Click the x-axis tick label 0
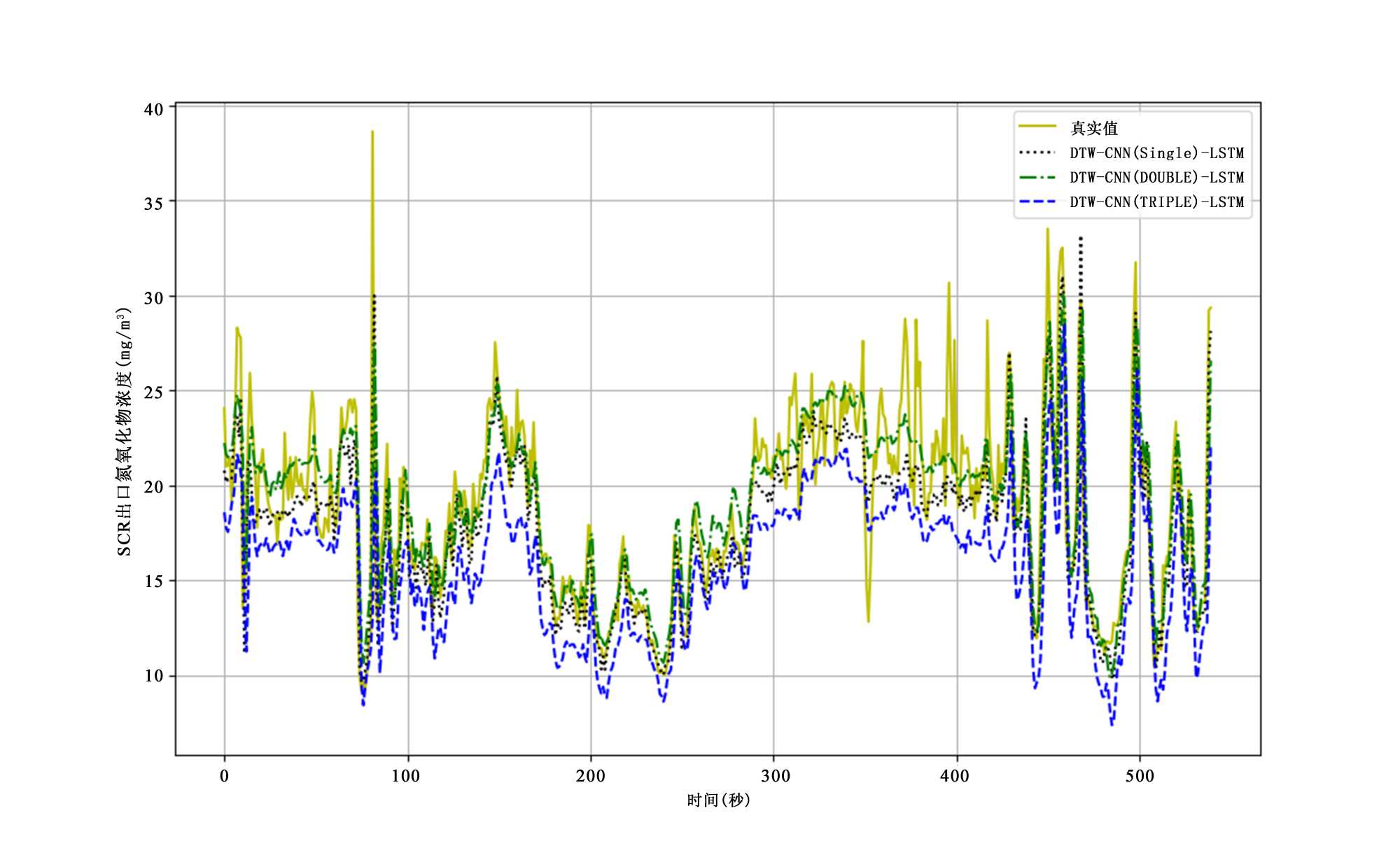The width and height of the screenshot is (1400, 848). pyautogui.click(x=224, y=775)
